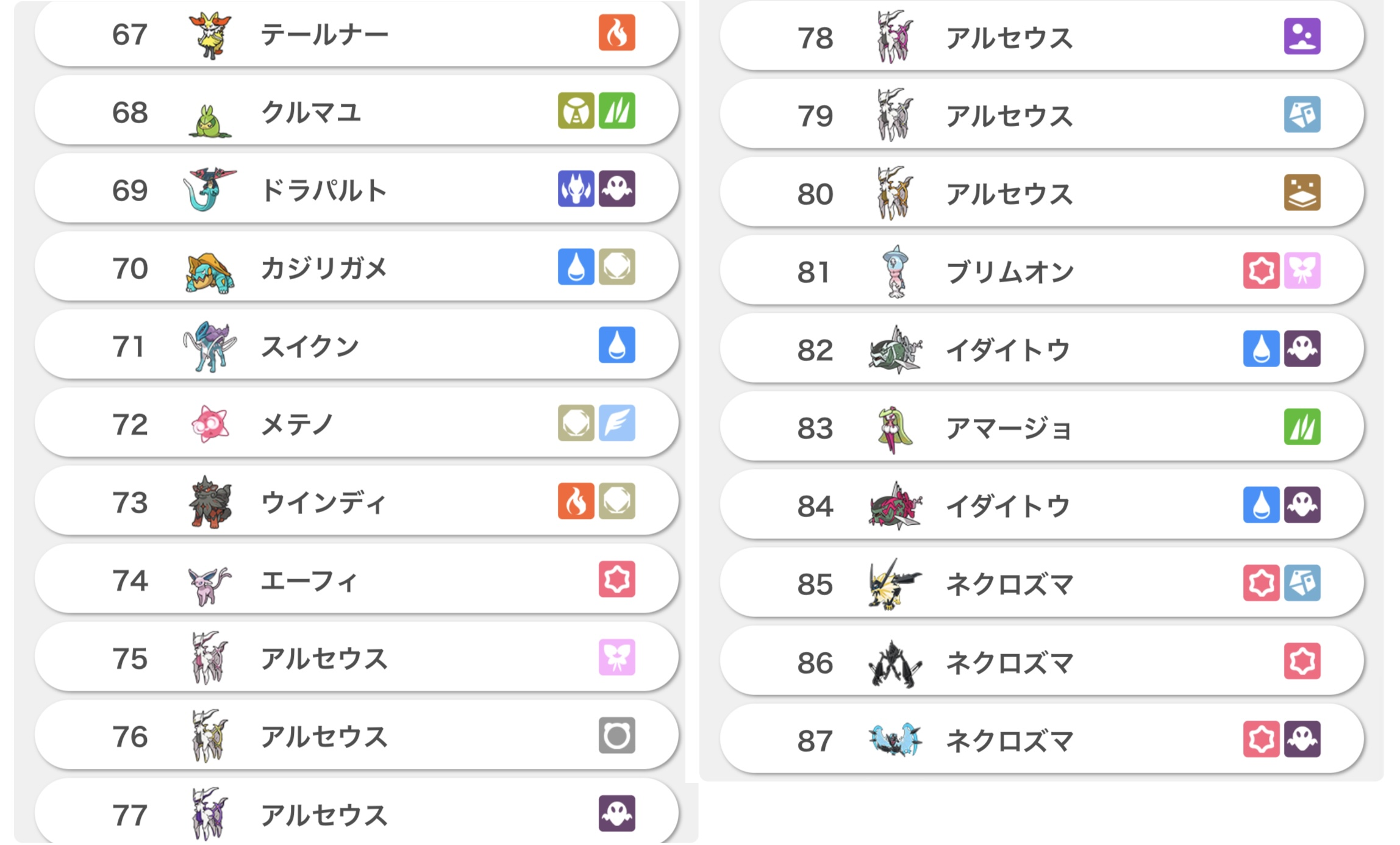
Task: Open the green イダイトウ entry number 82
Action: (x=1042, y=348)
